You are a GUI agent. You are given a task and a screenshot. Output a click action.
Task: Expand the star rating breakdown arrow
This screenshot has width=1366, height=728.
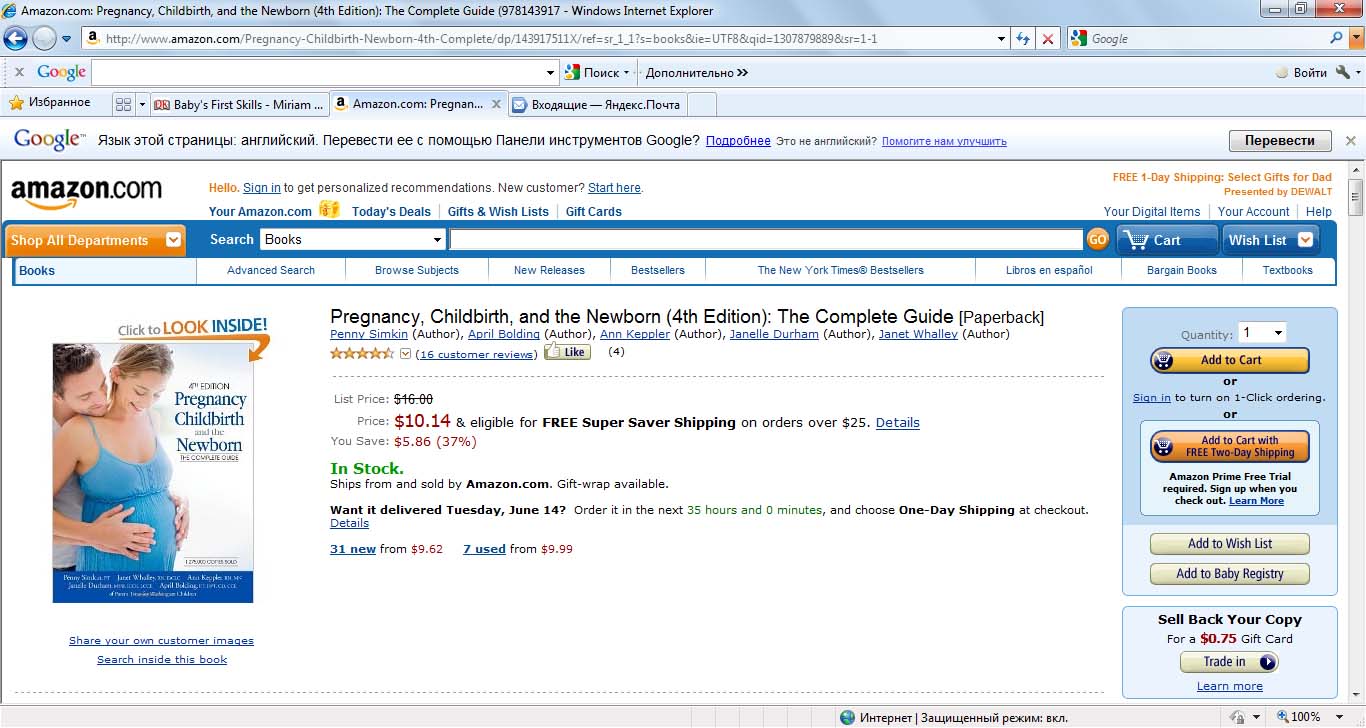point(405,353)
